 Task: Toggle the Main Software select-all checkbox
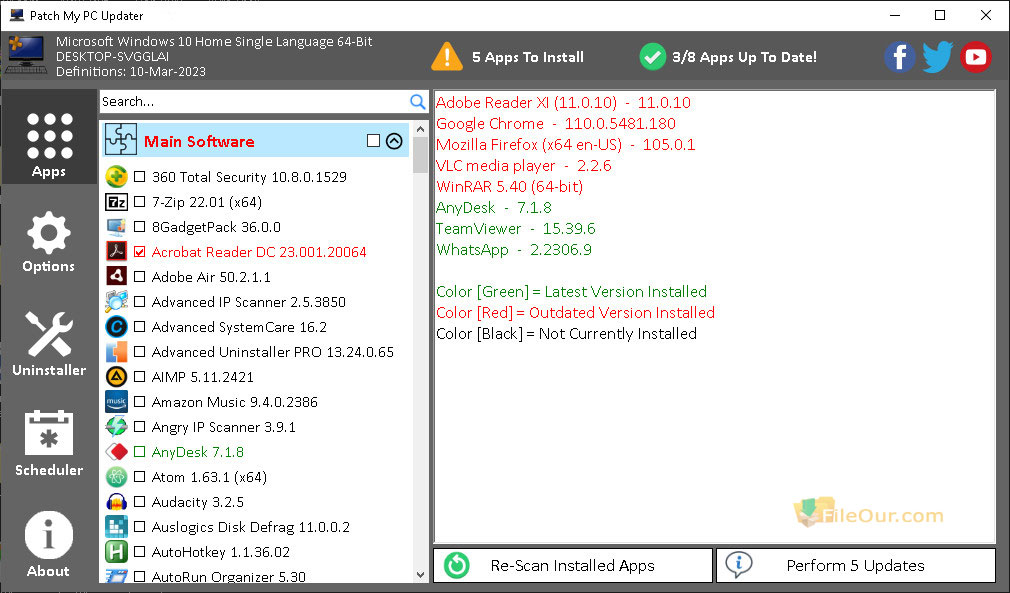pyautogui.click(x=373, y=140)
